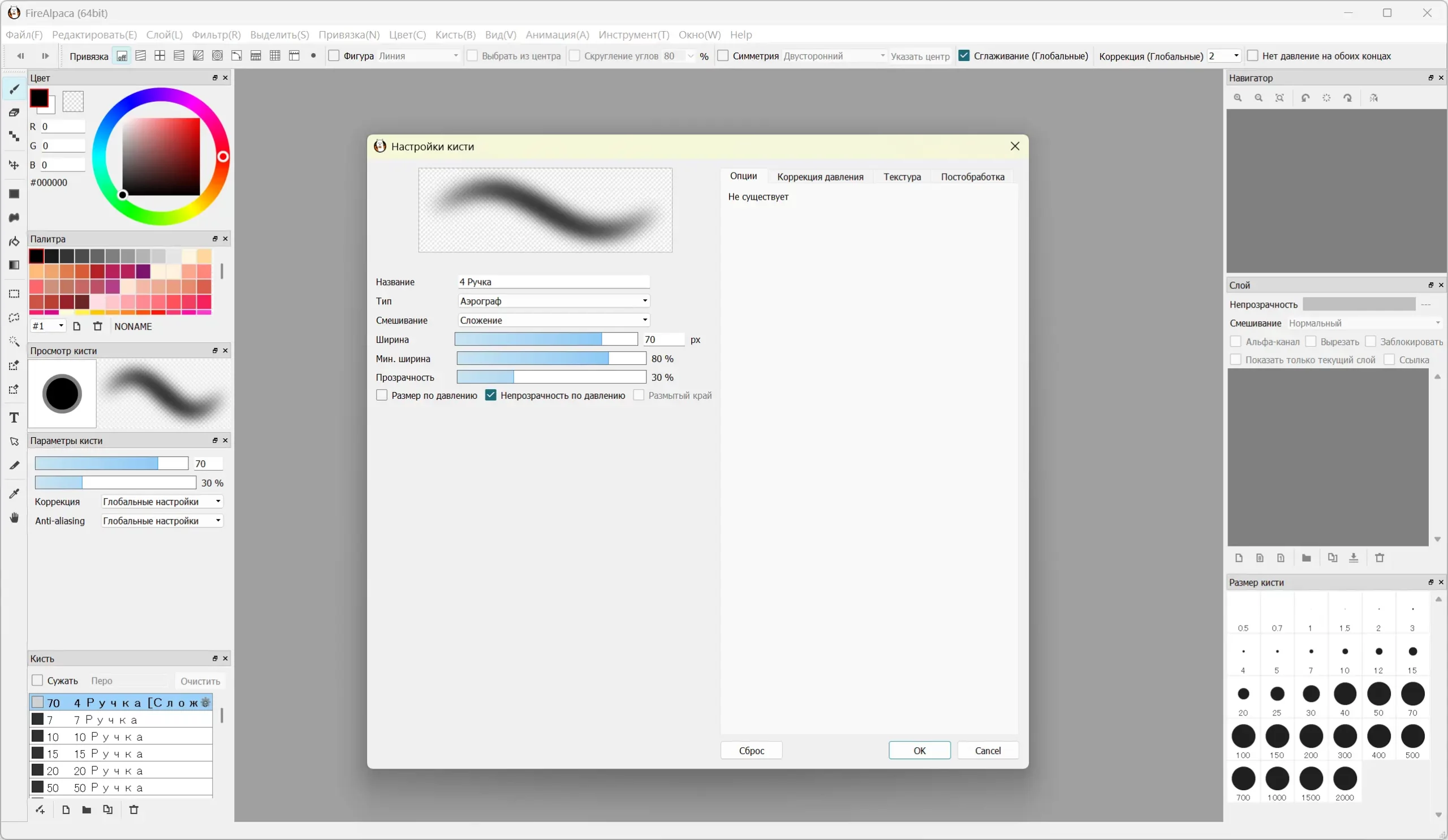Confirm brush settings with OK button
Viewport: 1448px width, 840px height.
(x=919, y=751)
